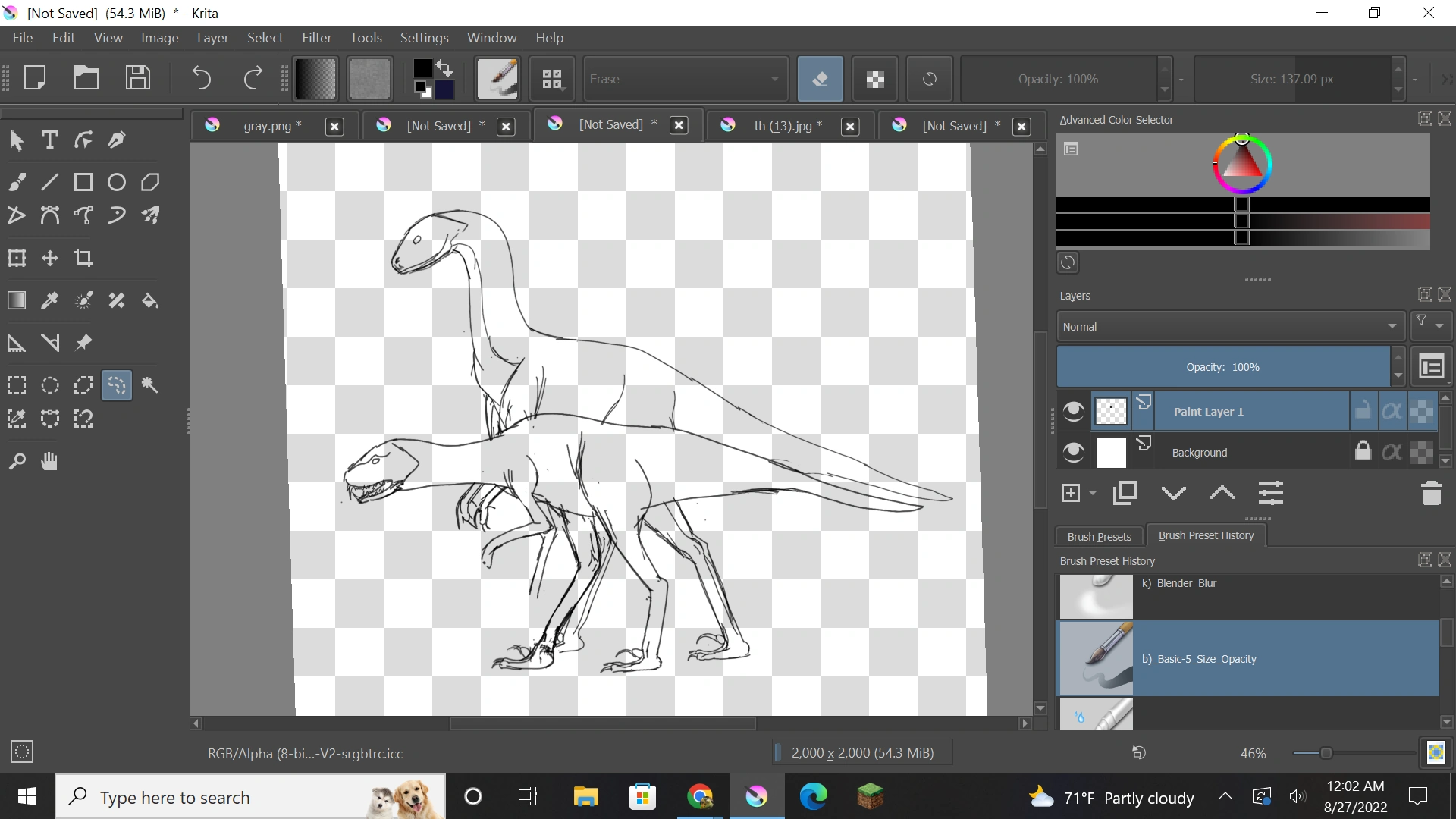Open the Erase blending mode dropdown
Image resolution: width=1456 pixels, height=819 pixels.
point(684,79)
